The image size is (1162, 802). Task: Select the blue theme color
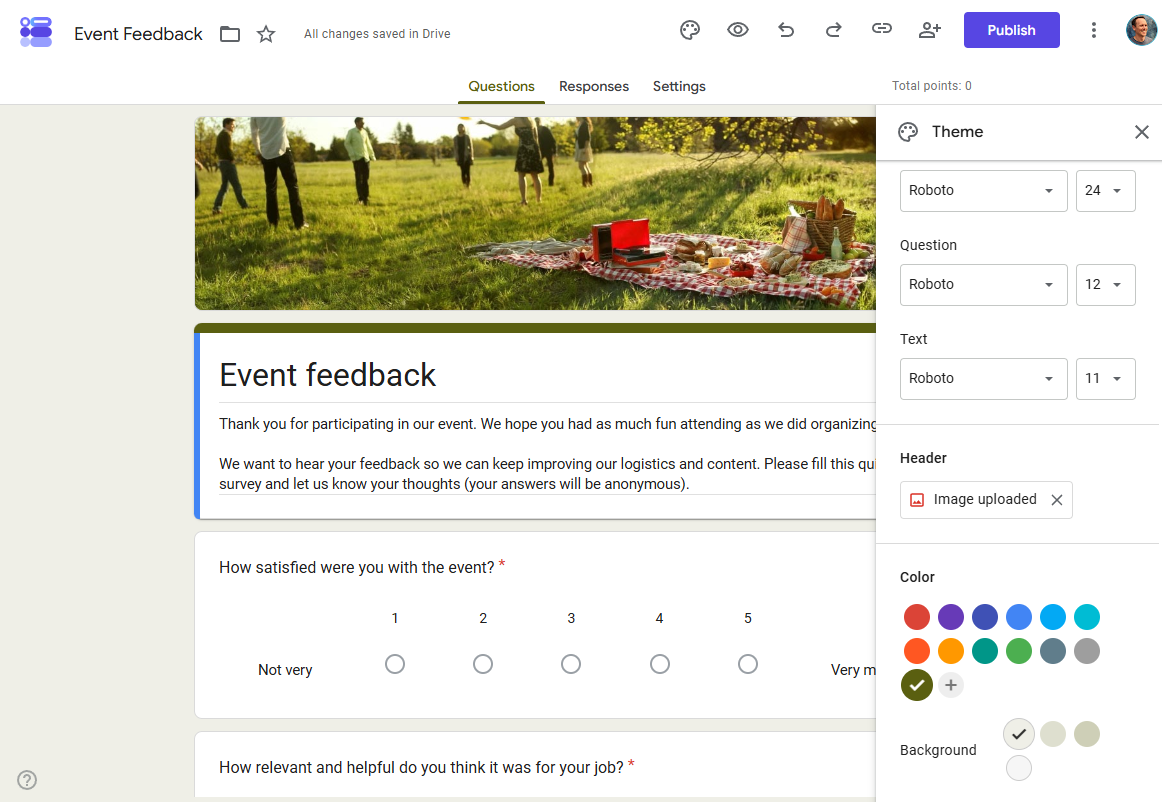click(x=1019, y=617)
